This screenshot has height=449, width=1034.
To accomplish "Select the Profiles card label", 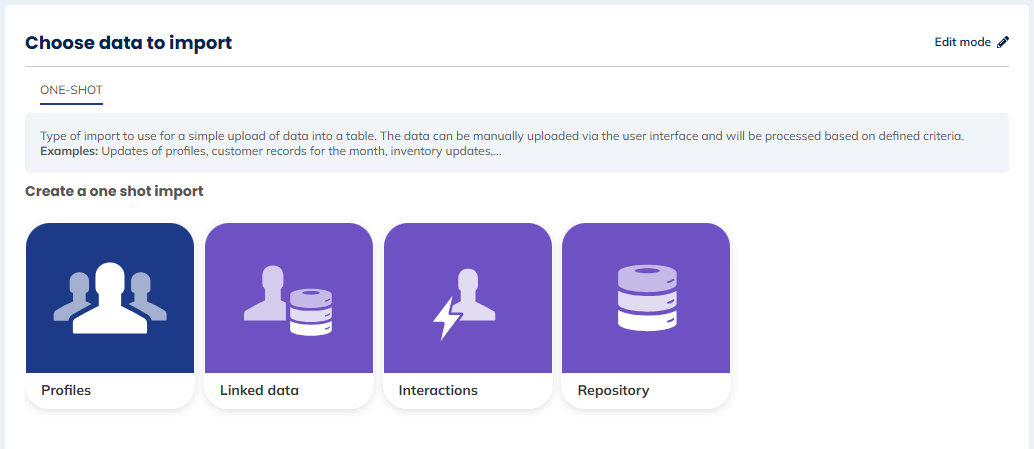I will point(66,390).
